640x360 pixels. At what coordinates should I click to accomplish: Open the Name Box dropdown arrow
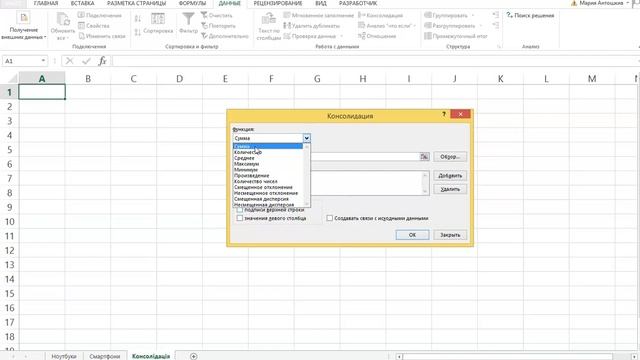pyautogui.click(x=43, y=61)
